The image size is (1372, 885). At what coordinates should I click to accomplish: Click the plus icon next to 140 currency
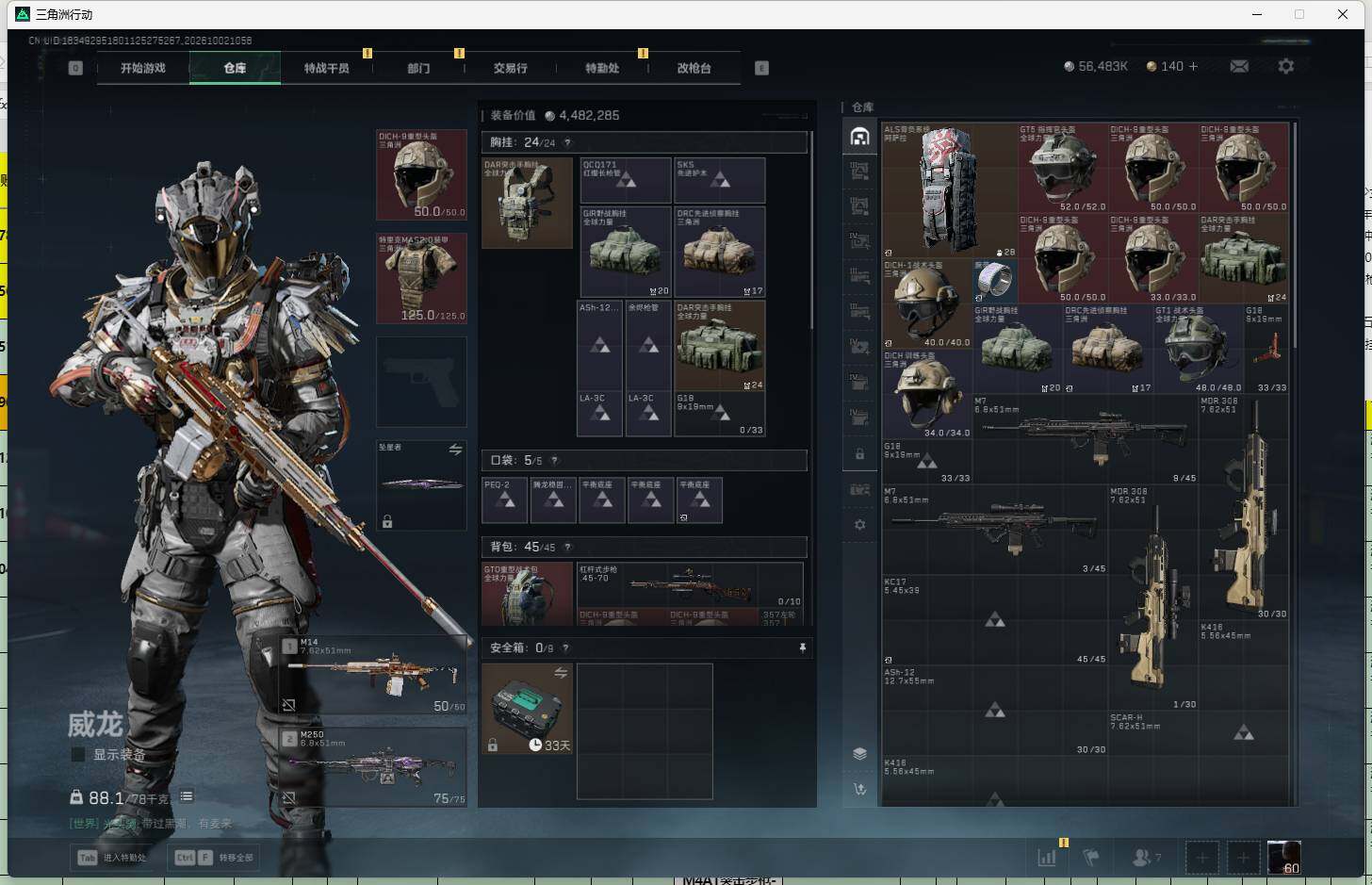[1193, 66]
